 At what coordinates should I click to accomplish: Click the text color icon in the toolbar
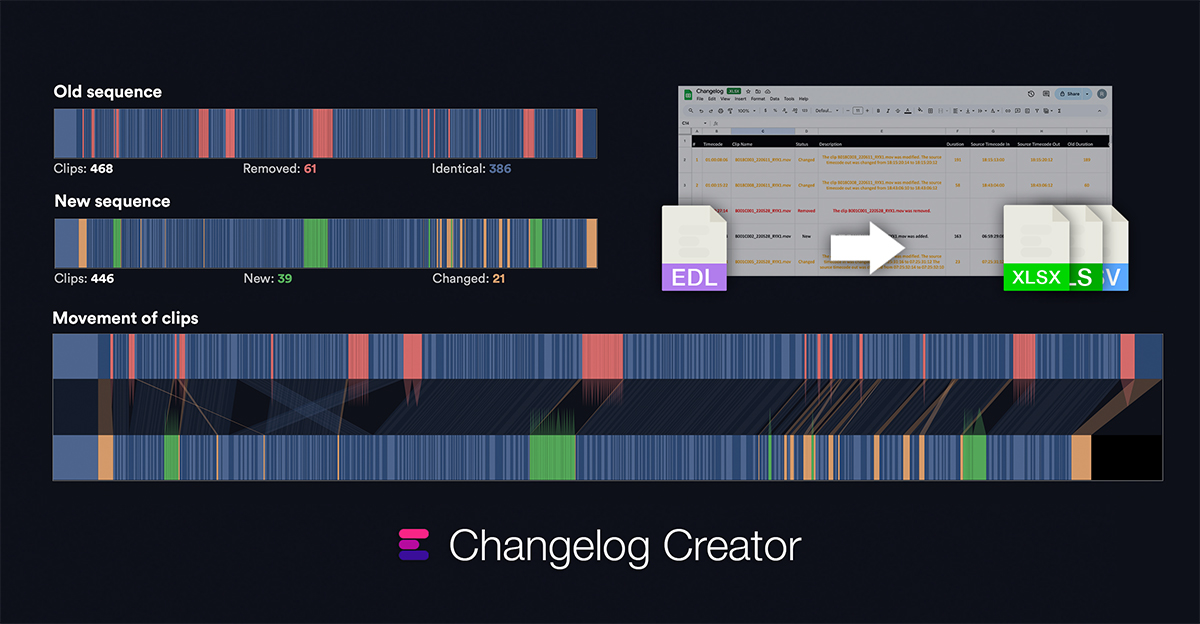[909, 110]
